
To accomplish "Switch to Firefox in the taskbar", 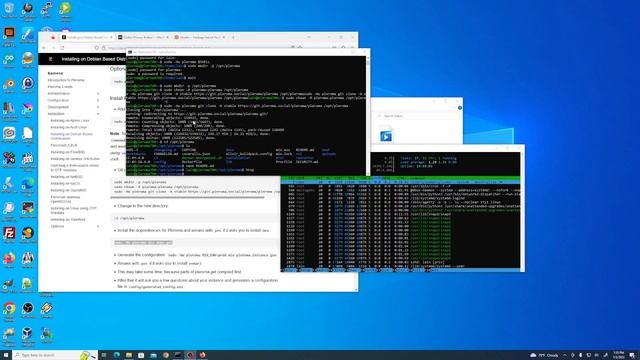I will click(202, 355).
